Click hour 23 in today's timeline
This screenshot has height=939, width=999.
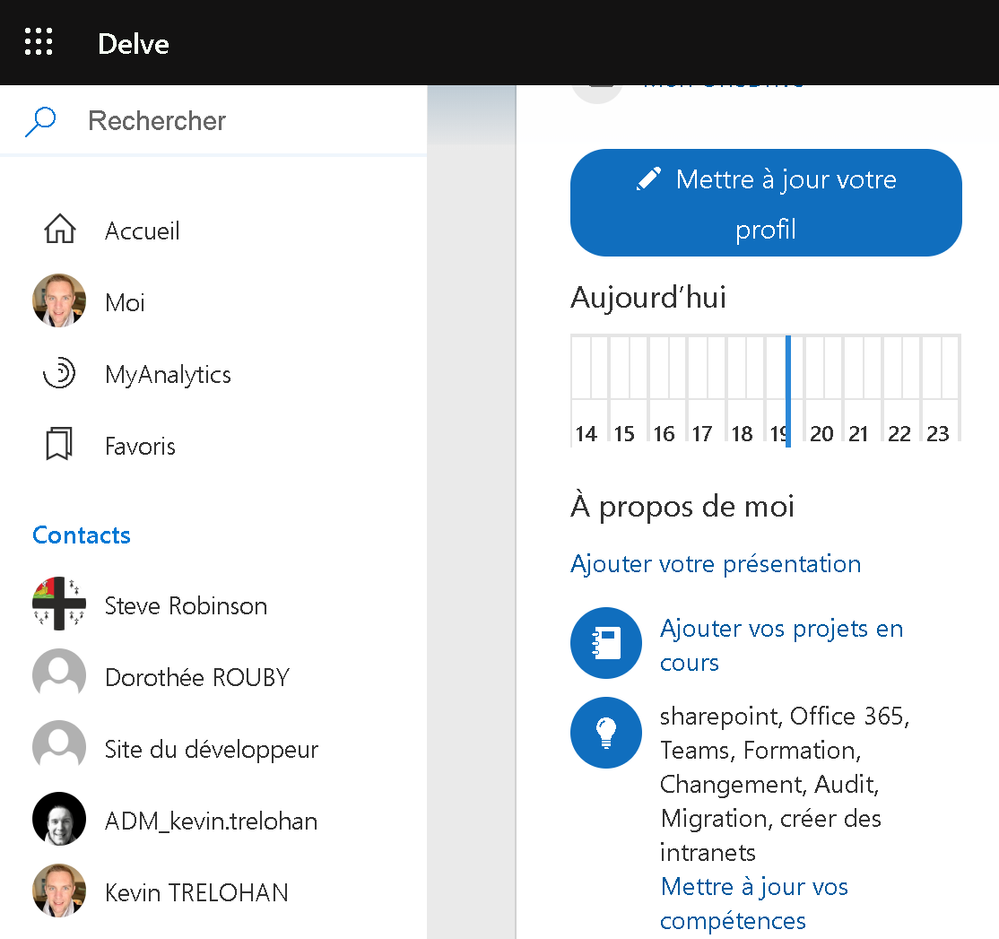point(938,434)
